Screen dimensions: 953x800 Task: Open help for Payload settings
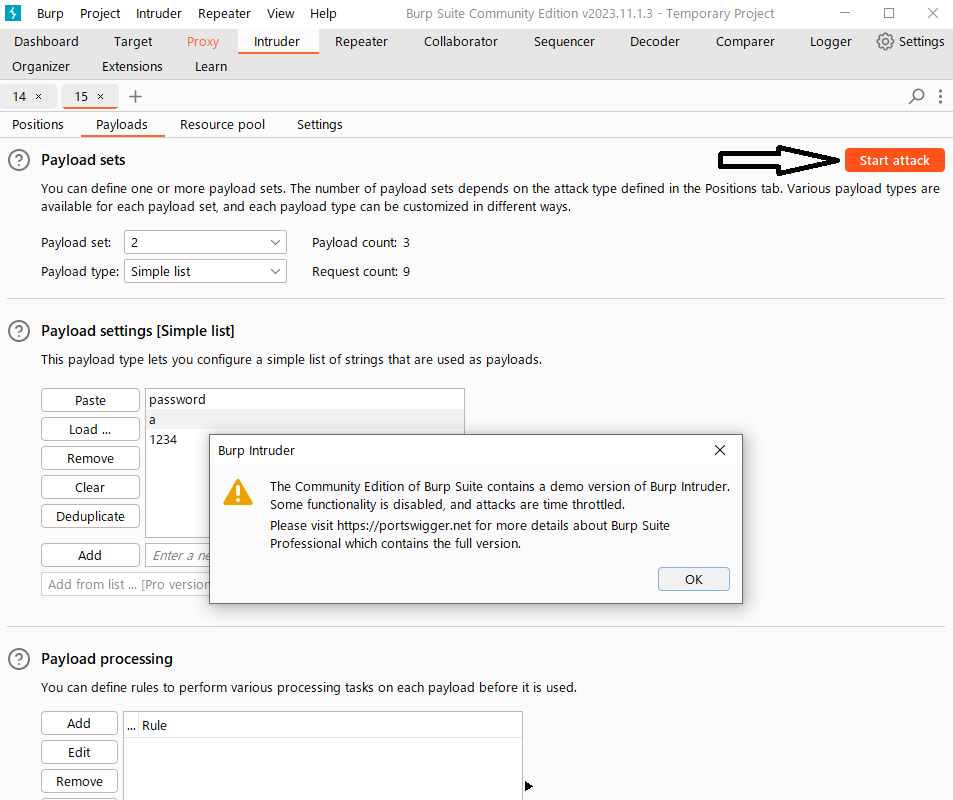click(x=19, y=331)
